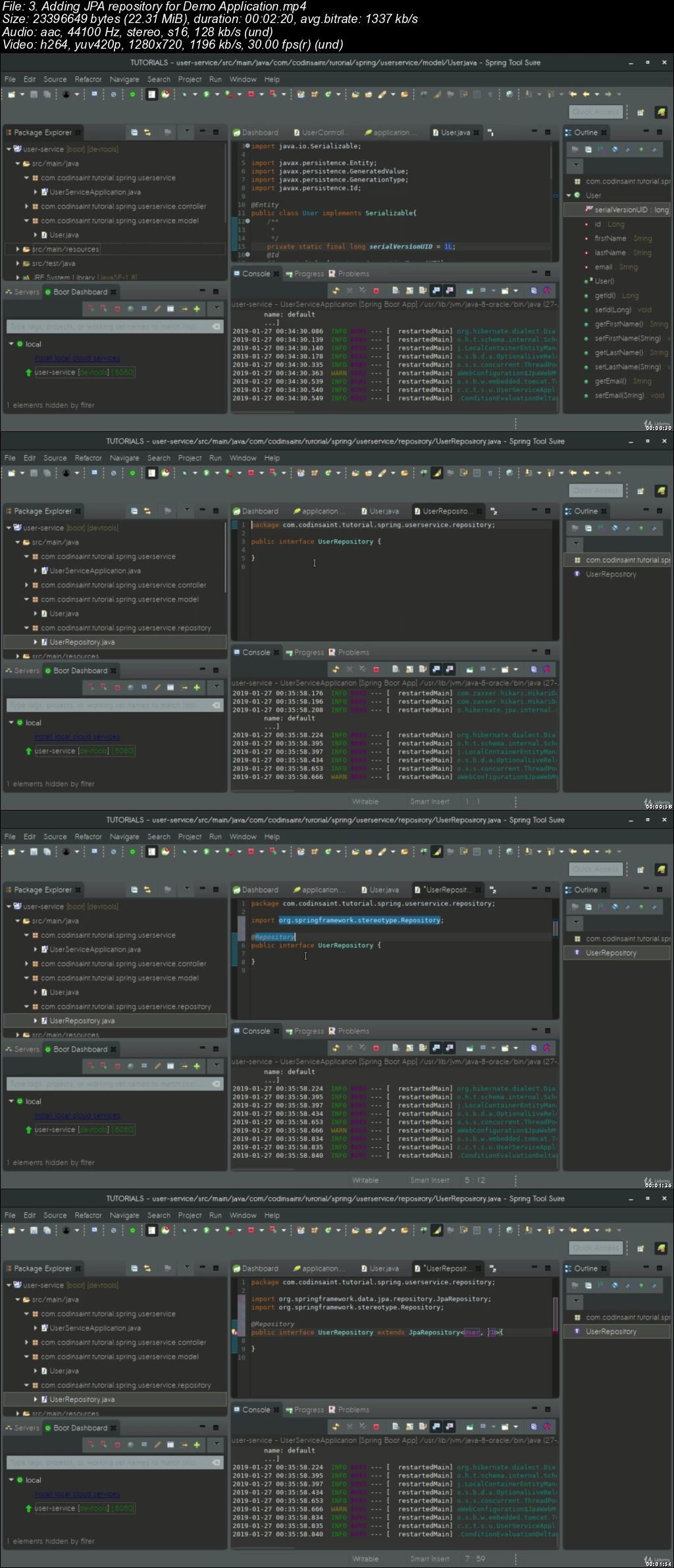Click Forward navigation arrow in 00:01:26 toolbar
Viewport: 674px width, 1568px height.
click(608, 852)
